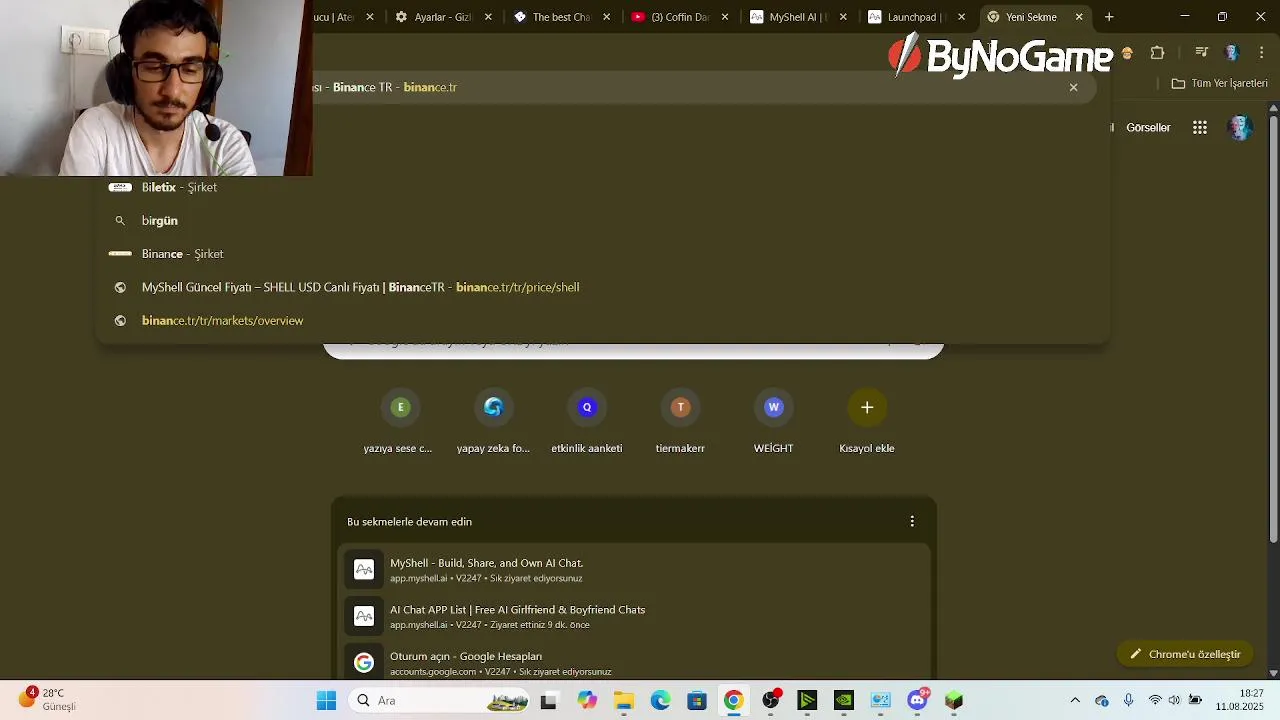The image size is (1280, 720).
Task: Select the 'Biletix - Şirket' suggestion
Action: [x=603, y=187]
